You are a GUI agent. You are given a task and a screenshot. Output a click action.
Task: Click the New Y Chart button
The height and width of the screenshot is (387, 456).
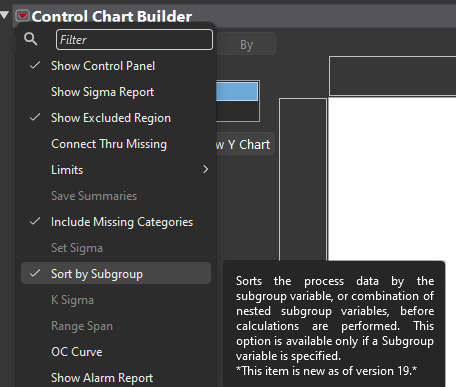pos(246,144)
